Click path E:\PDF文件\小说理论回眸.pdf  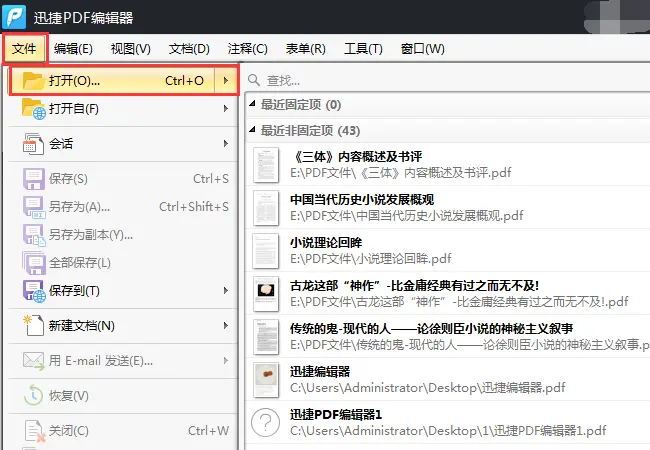pyautogui.click(x=371, y=259)
